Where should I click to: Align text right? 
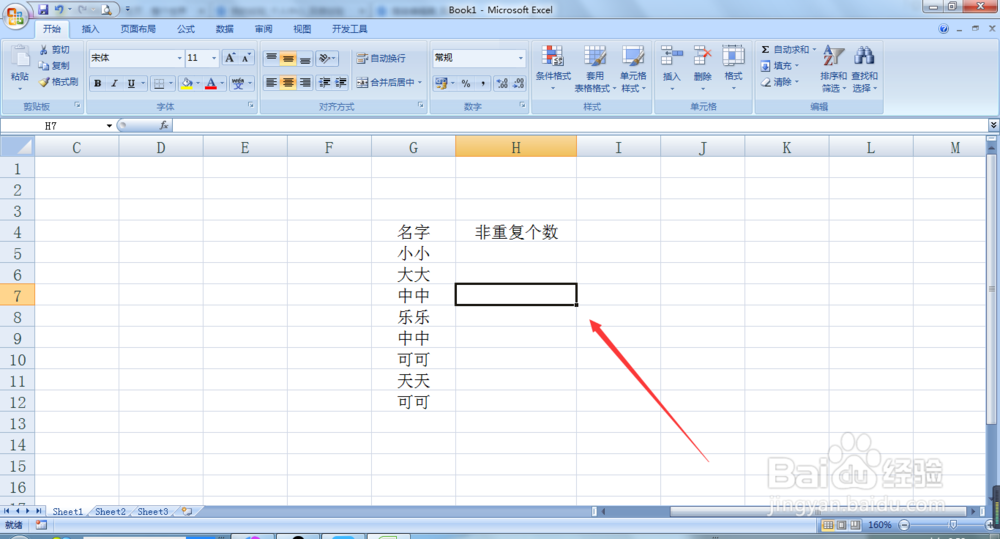pyautogui.click(x=305, y=82)
